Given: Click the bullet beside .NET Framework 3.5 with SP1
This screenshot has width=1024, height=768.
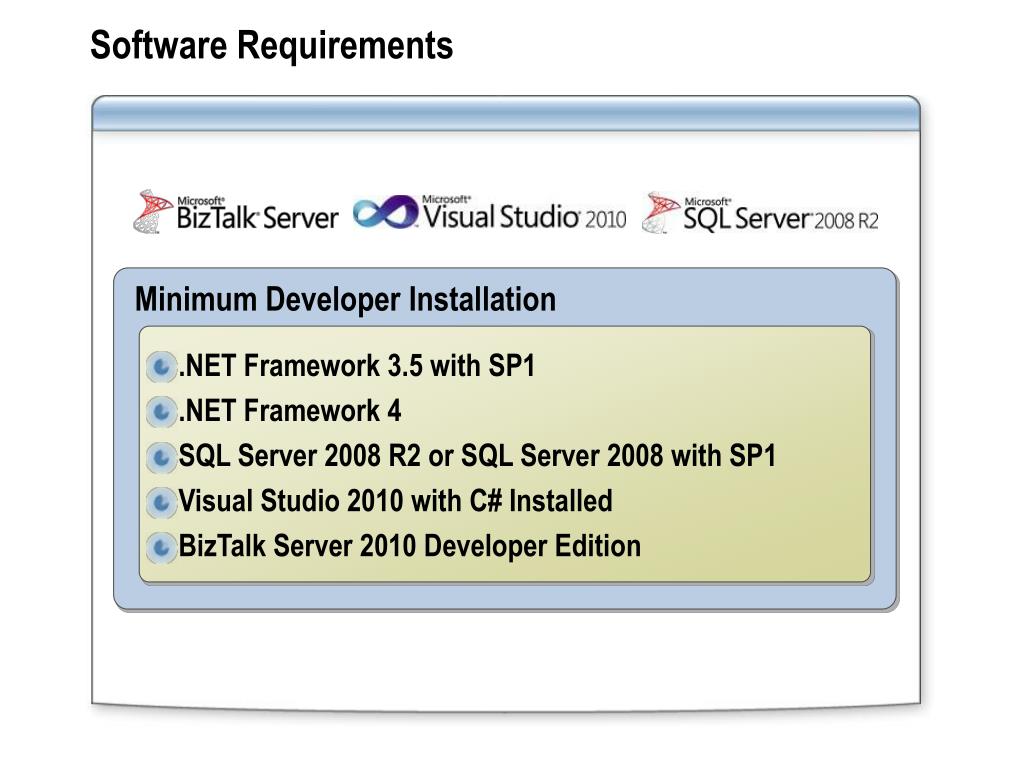Looking at the screenshot, I should (161, 366).
